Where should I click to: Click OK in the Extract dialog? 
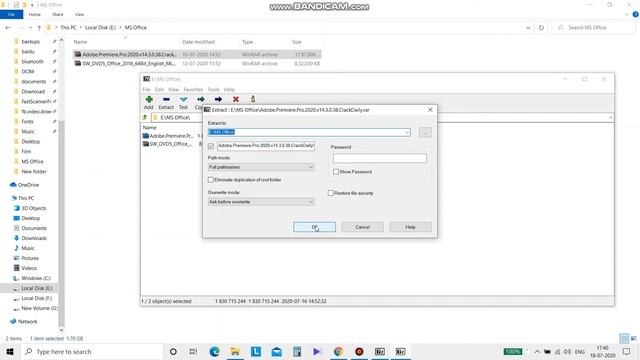click(x=314, y=227)
